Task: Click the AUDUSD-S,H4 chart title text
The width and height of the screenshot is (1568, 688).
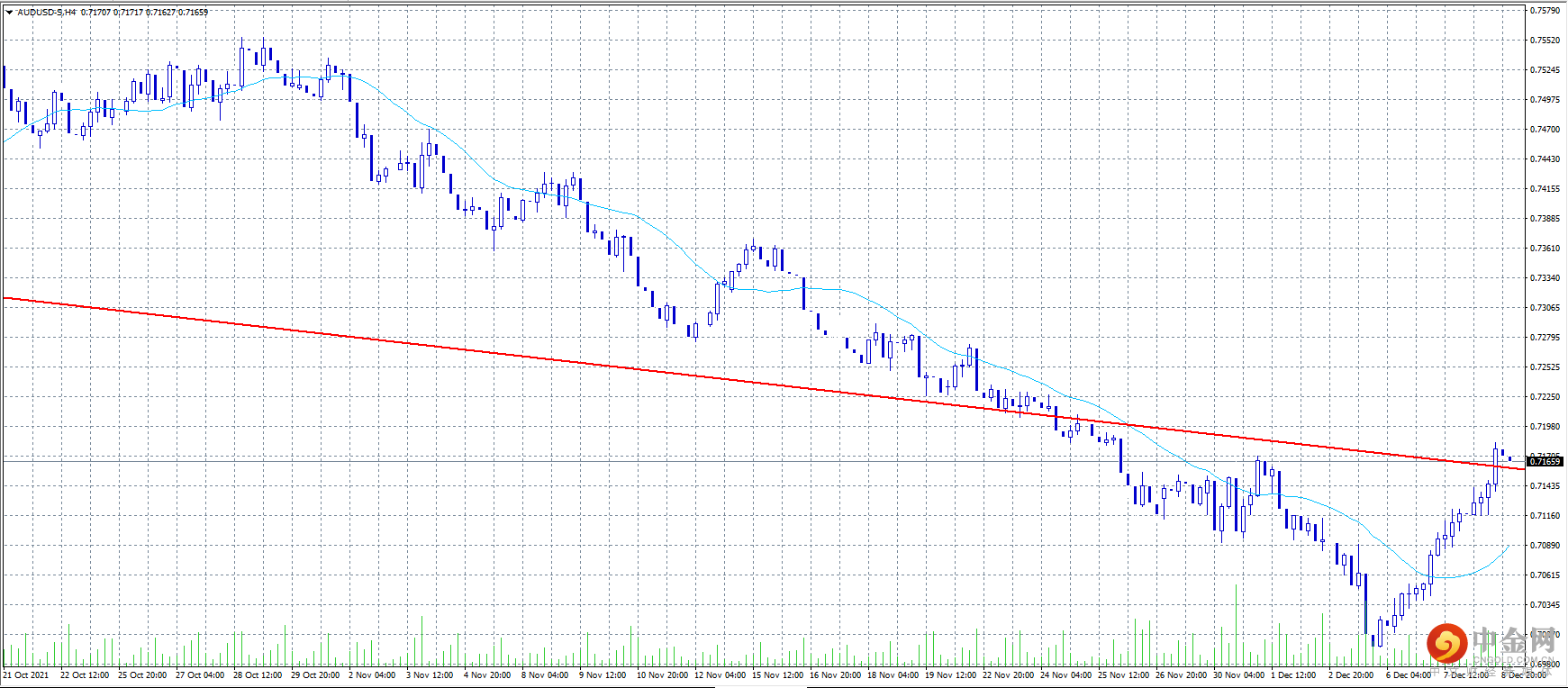Action: click(x=47, y=13)
